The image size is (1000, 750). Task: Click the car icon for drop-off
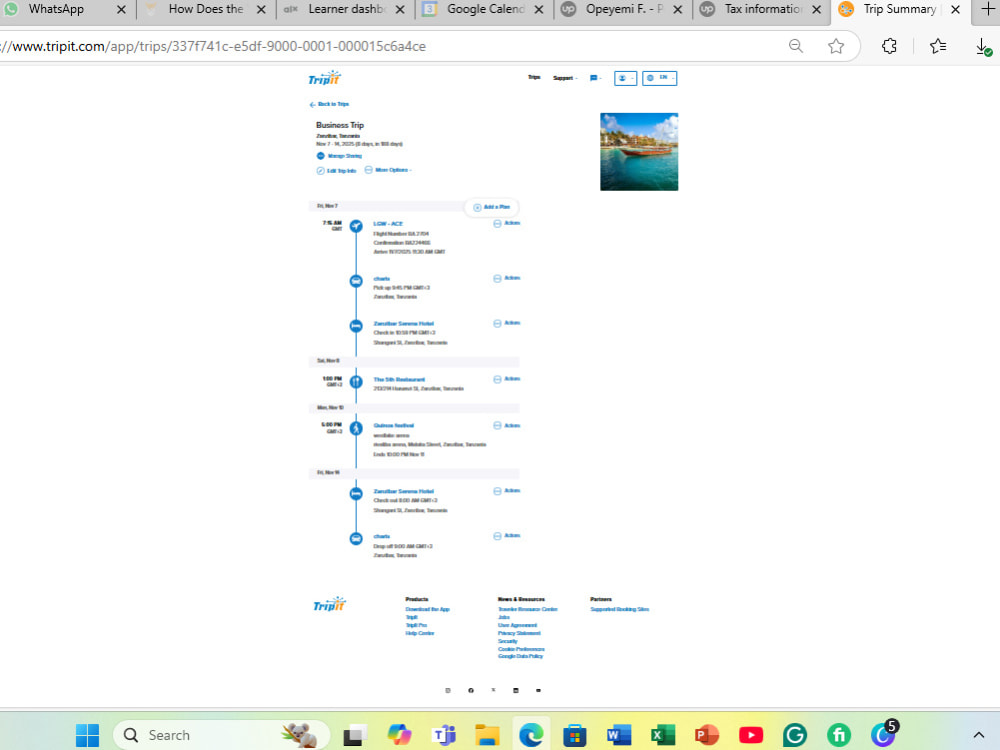point(356,538)
